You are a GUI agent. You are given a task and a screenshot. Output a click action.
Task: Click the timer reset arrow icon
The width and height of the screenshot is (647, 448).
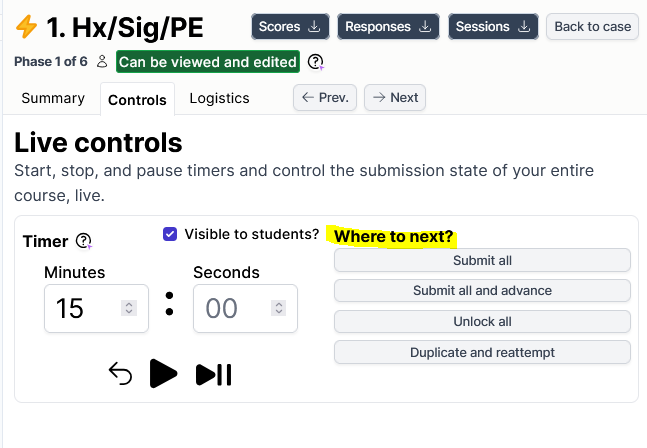click(x=120, y=374)
